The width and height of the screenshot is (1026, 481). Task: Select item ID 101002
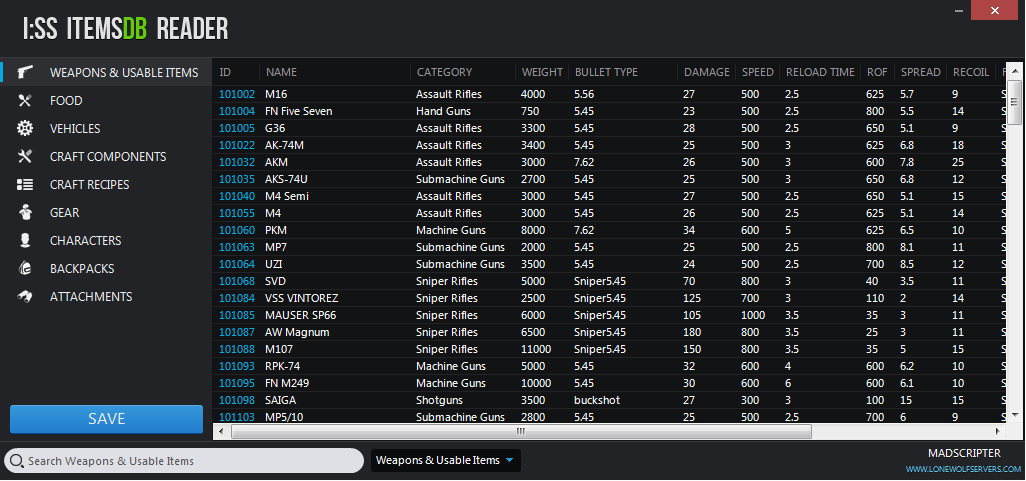(x=237, y=94)
